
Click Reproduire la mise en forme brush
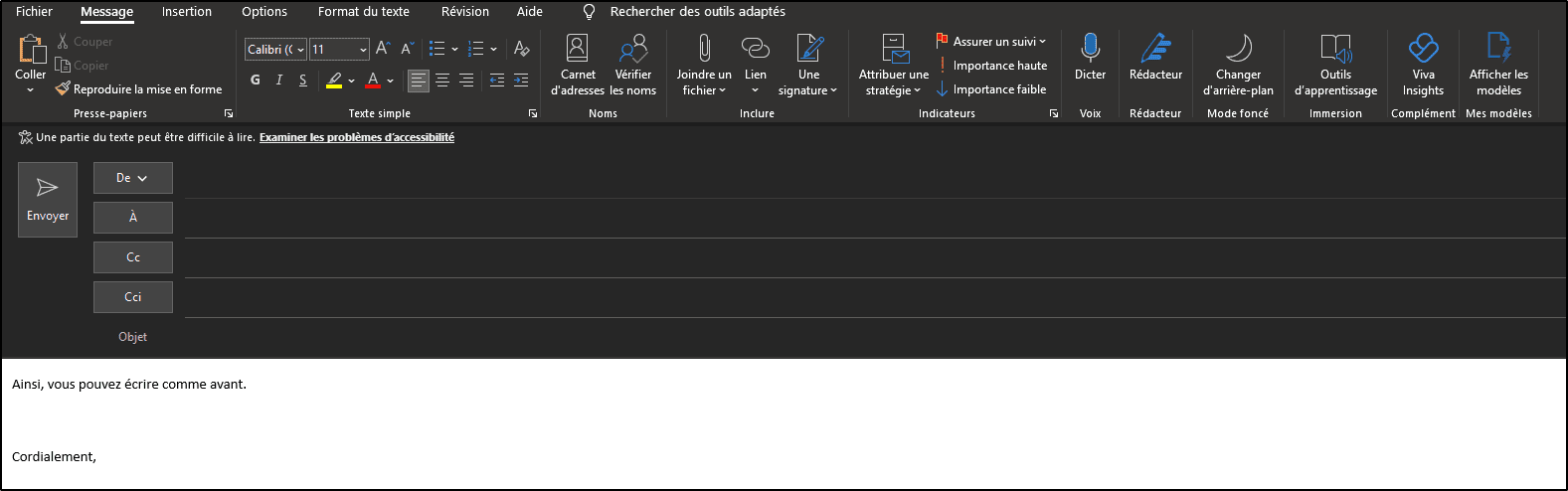[63, 89]
